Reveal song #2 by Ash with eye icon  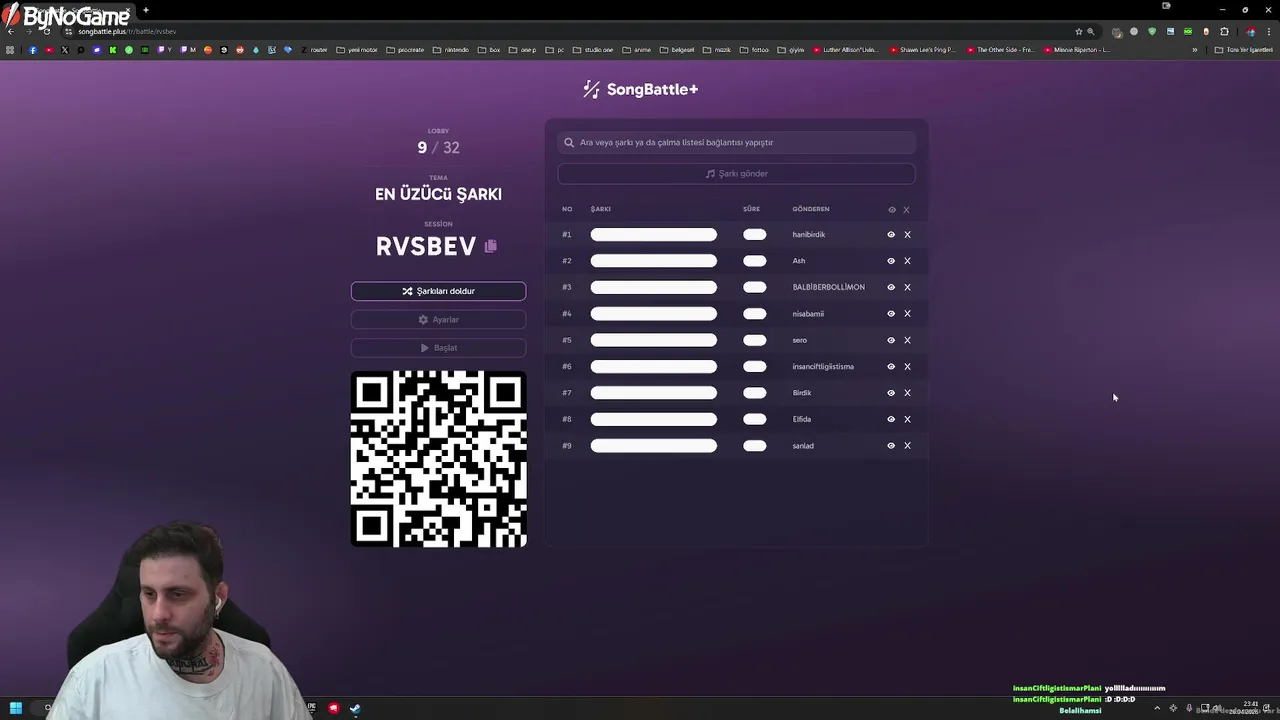[891, 261]
